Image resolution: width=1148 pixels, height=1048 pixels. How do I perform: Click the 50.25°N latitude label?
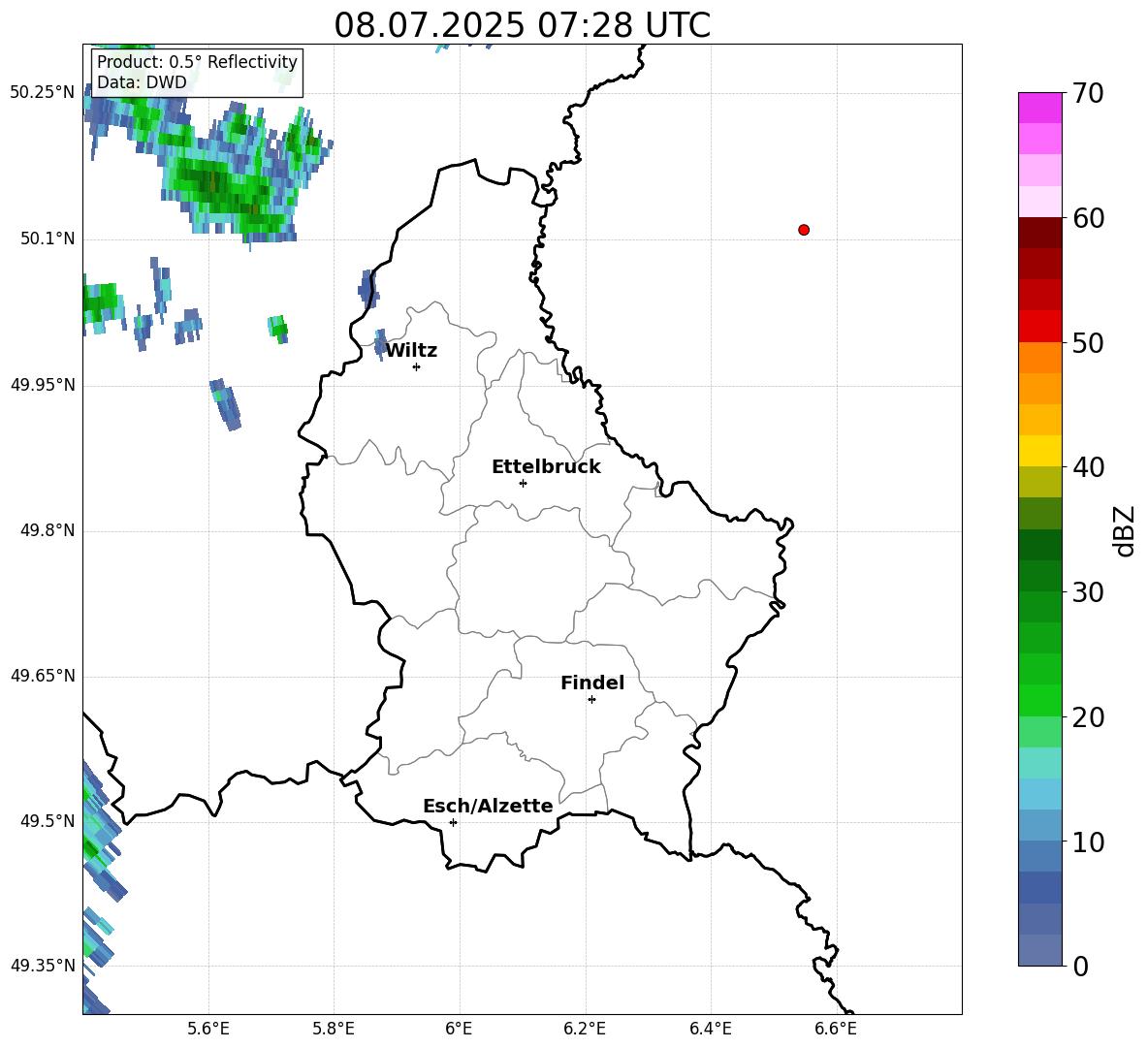click(x=42, y=93)
